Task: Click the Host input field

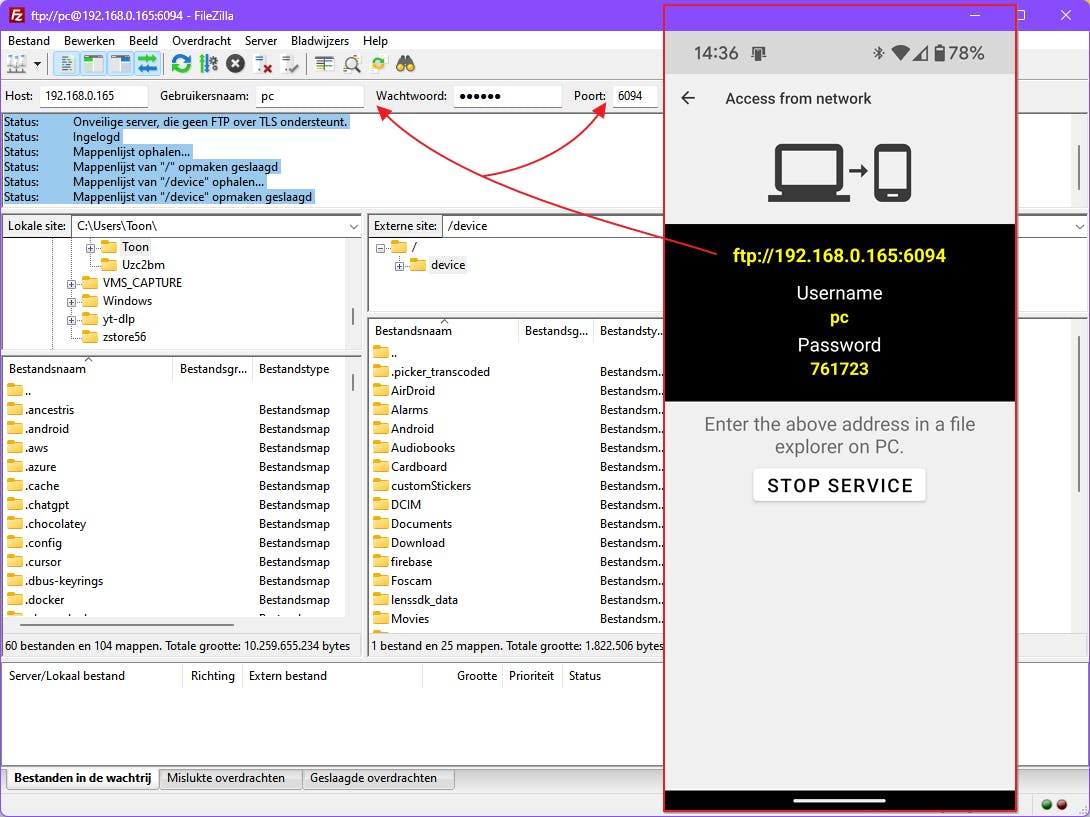Action: (94, 96)
